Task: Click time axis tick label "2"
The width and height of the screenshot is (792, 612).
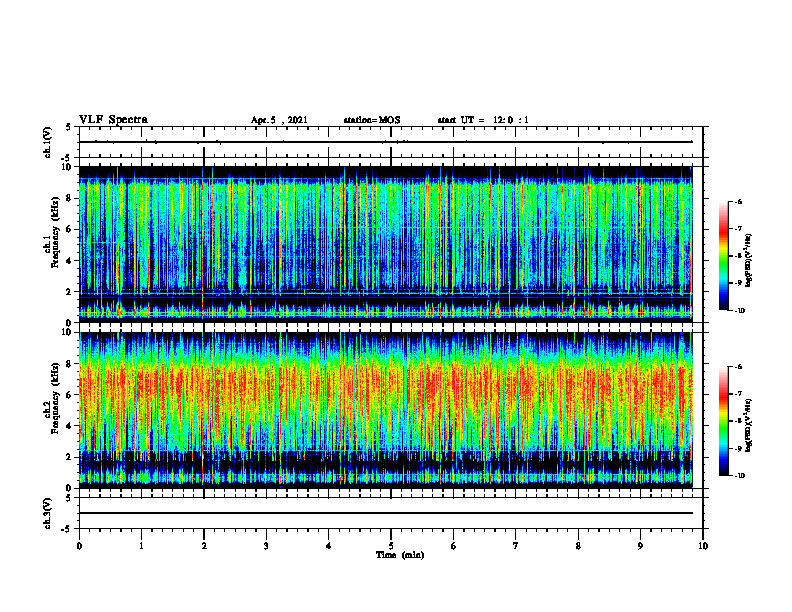Action: [204, 546]
